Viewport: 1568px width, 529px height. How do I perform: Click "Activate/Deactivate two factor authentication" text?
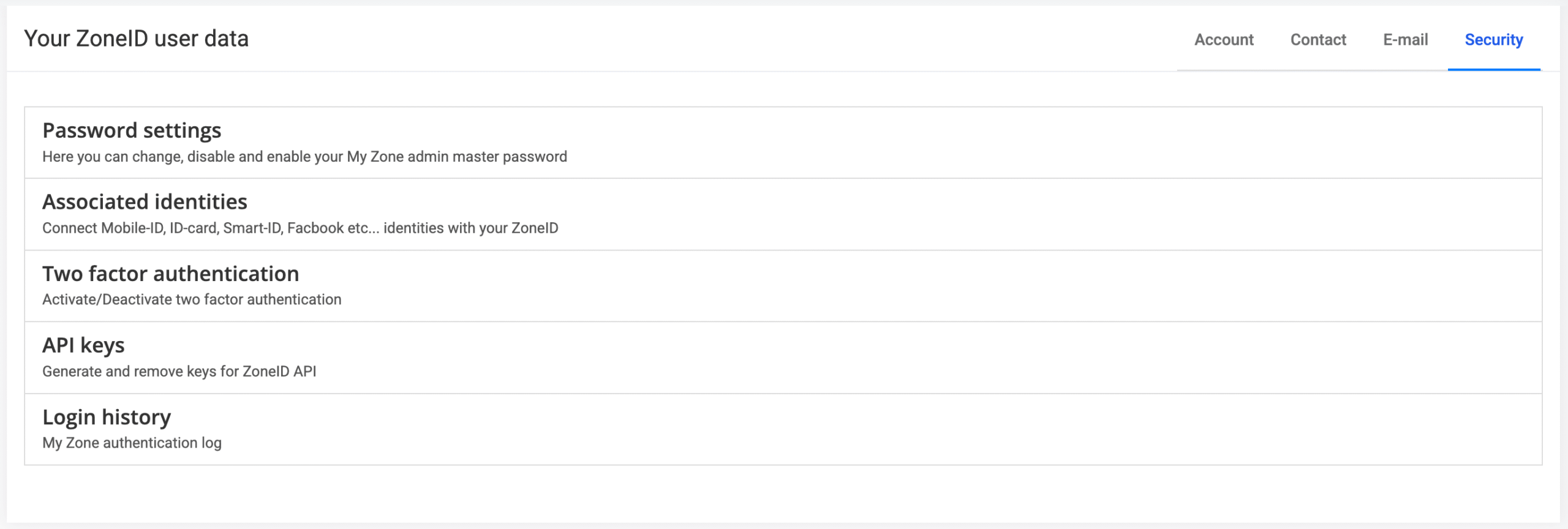(x=192, y=299)
